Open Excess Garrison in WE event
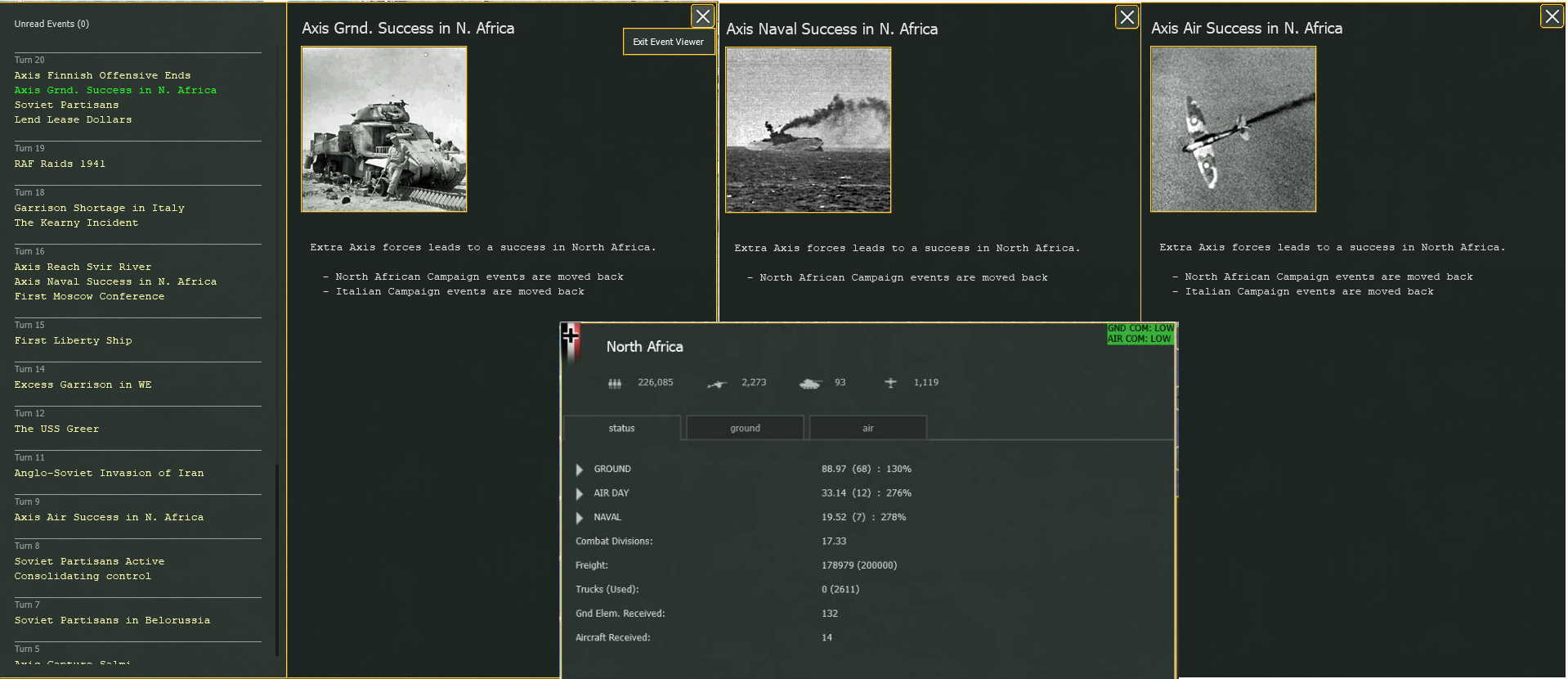 [83, 384]
